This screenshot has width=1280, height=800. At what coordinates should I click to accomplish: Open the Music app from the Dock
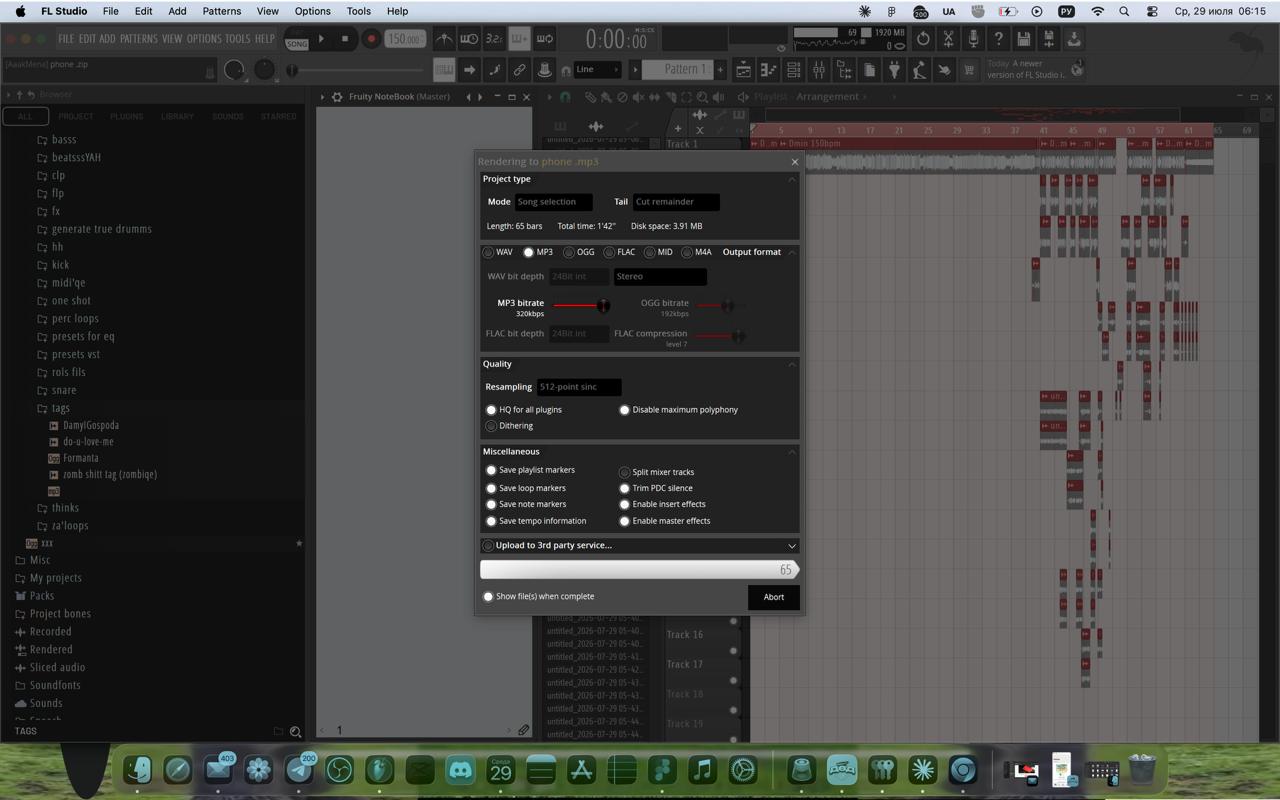pyautogui.click(x=702, y=770)
